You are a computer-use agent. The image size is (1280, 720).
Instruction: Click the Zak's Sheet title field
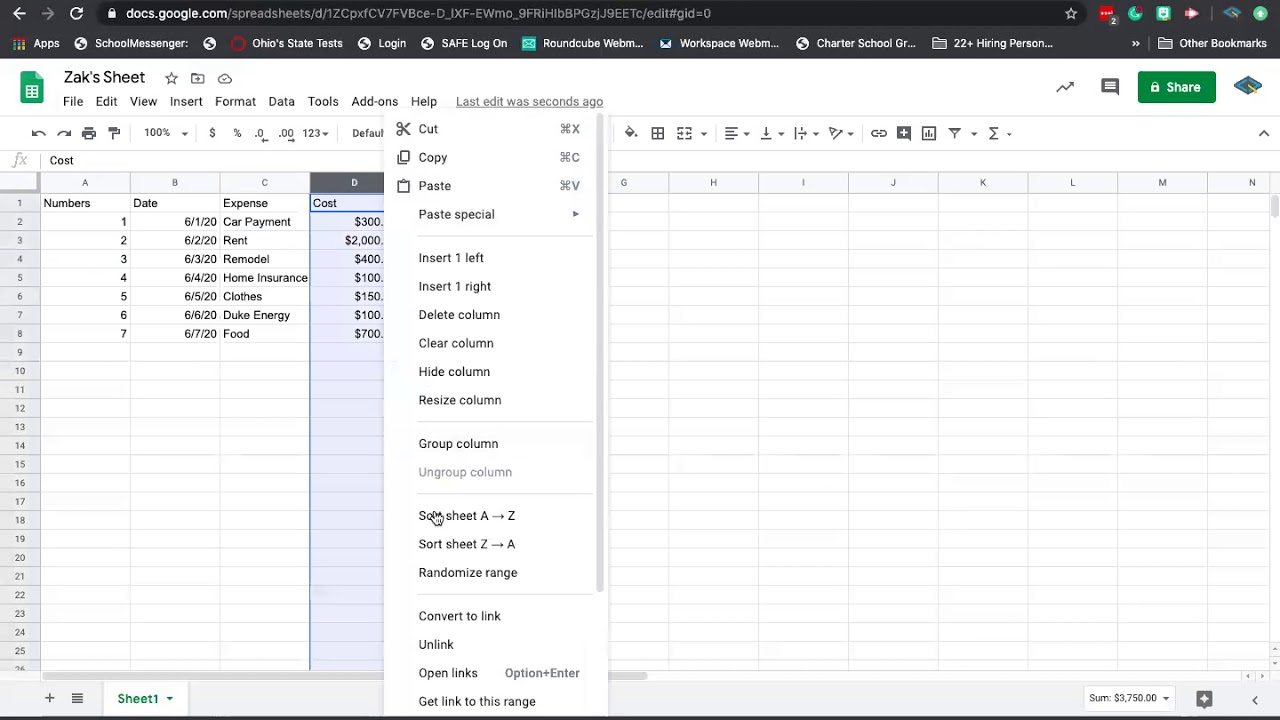click(x=104, y=78)
